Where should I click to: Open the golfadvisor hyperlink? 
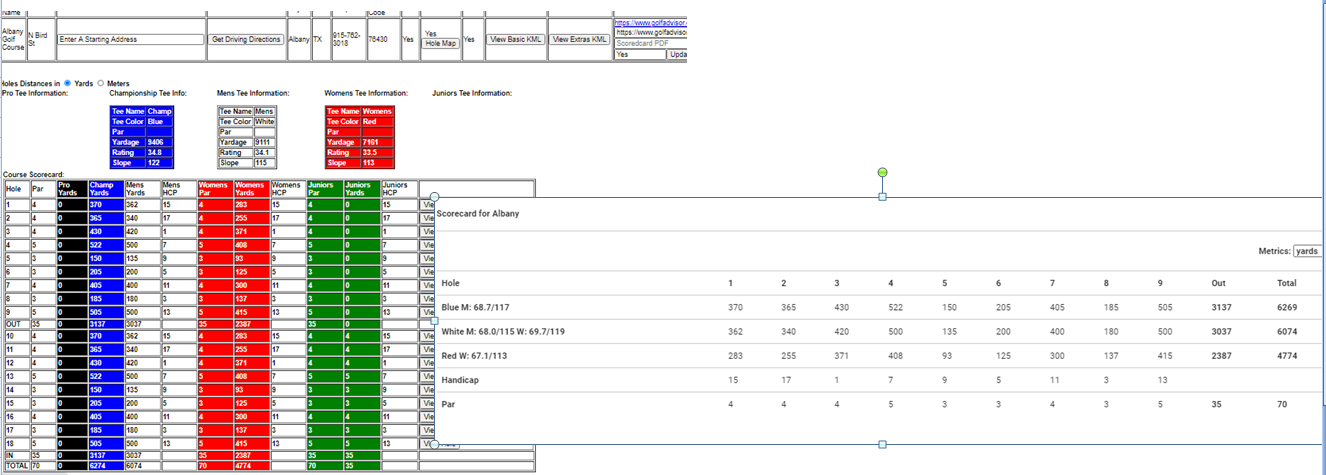click(650, 21)
